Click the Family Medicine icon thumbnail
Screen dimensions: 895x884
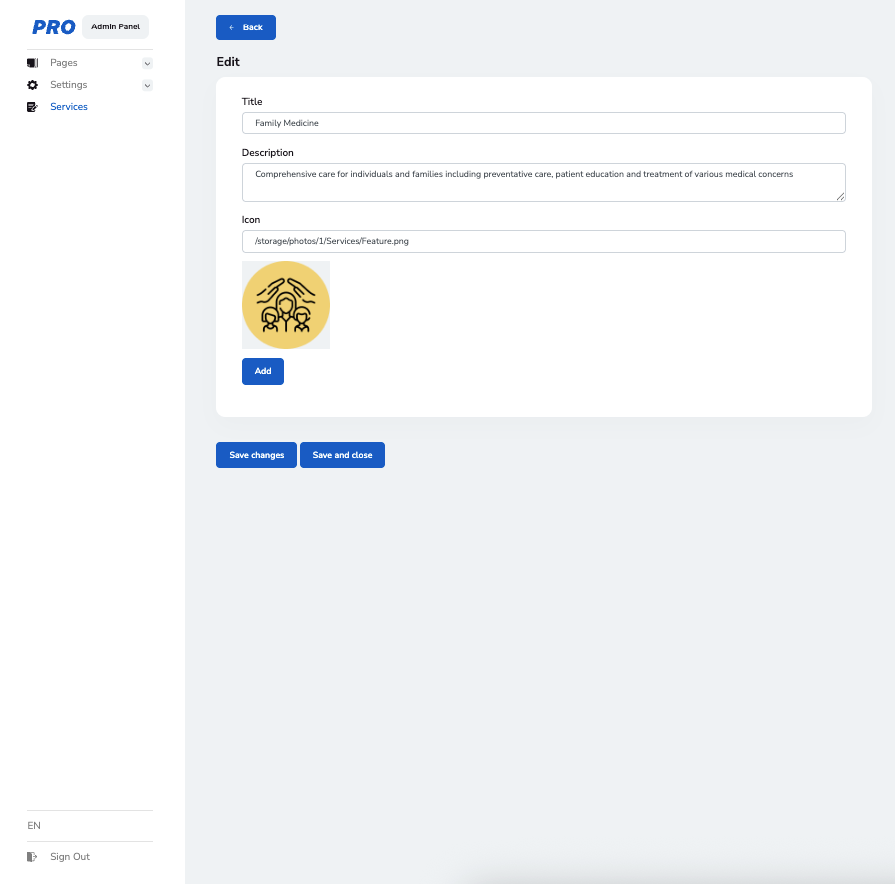(x=286, y=305)
